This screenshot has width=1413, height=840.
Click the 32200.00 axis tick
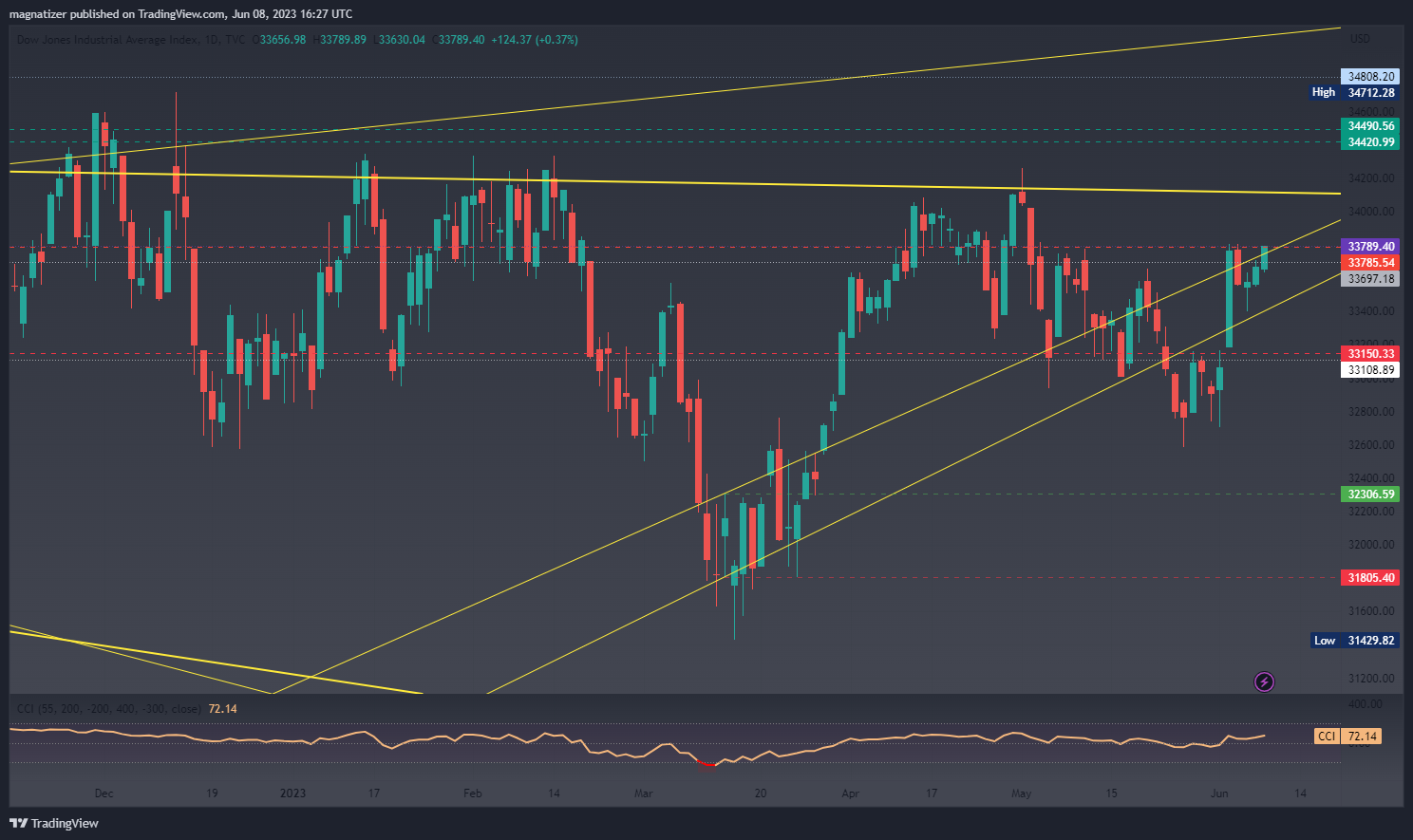click(x=1371, y=512)
